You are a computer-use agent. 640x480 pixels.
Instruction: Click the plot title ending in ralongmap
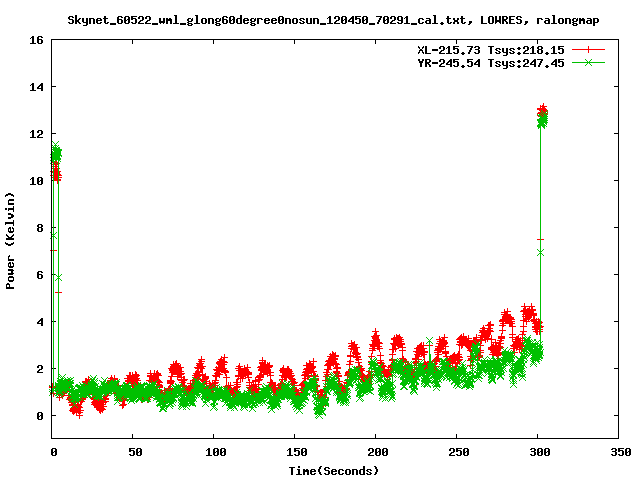click(x=333, y=20)
